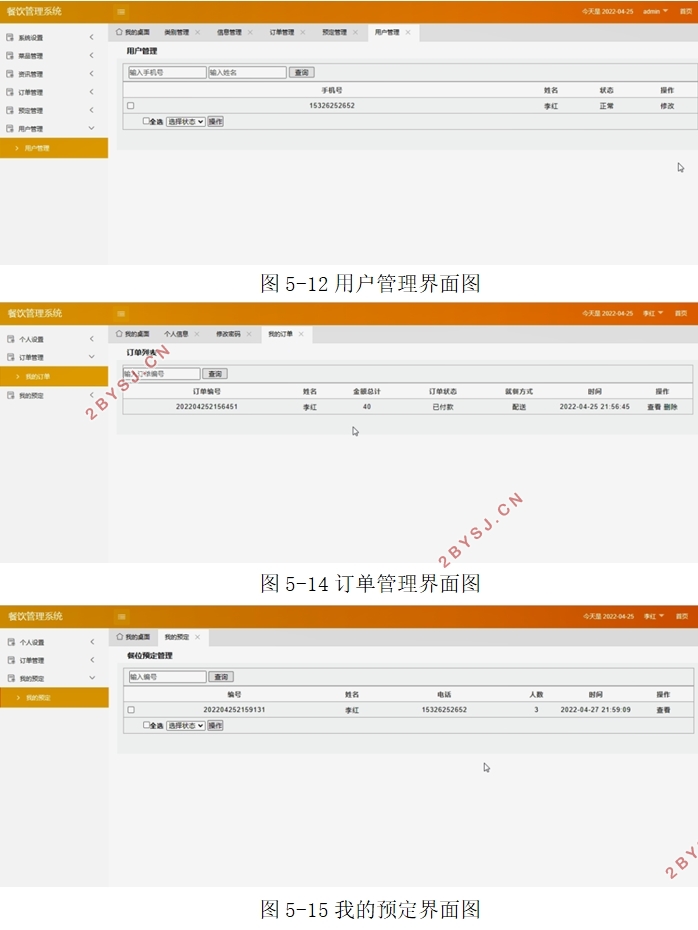Viewport: 698px width, 930px height.
Task: Click the 输入编号 input field in reservation screenshot
Action: click(168, 677)
